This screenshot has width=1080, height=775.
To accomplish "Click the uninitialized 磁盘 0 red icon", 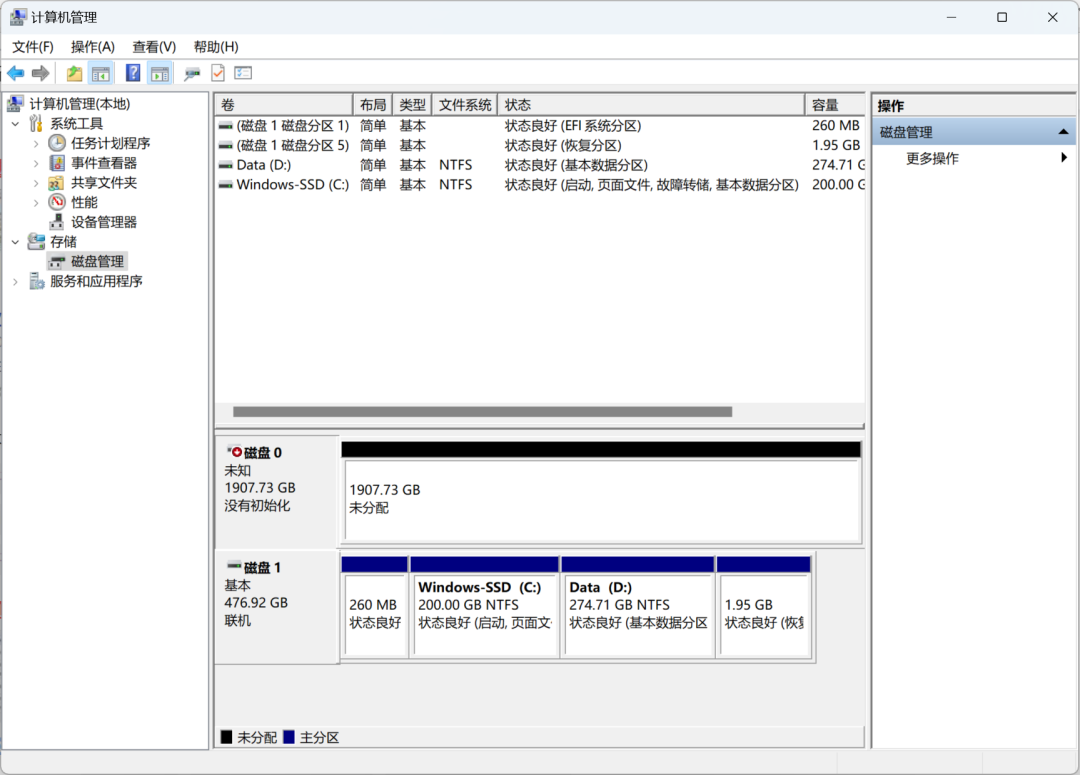I will click(235, 453).
